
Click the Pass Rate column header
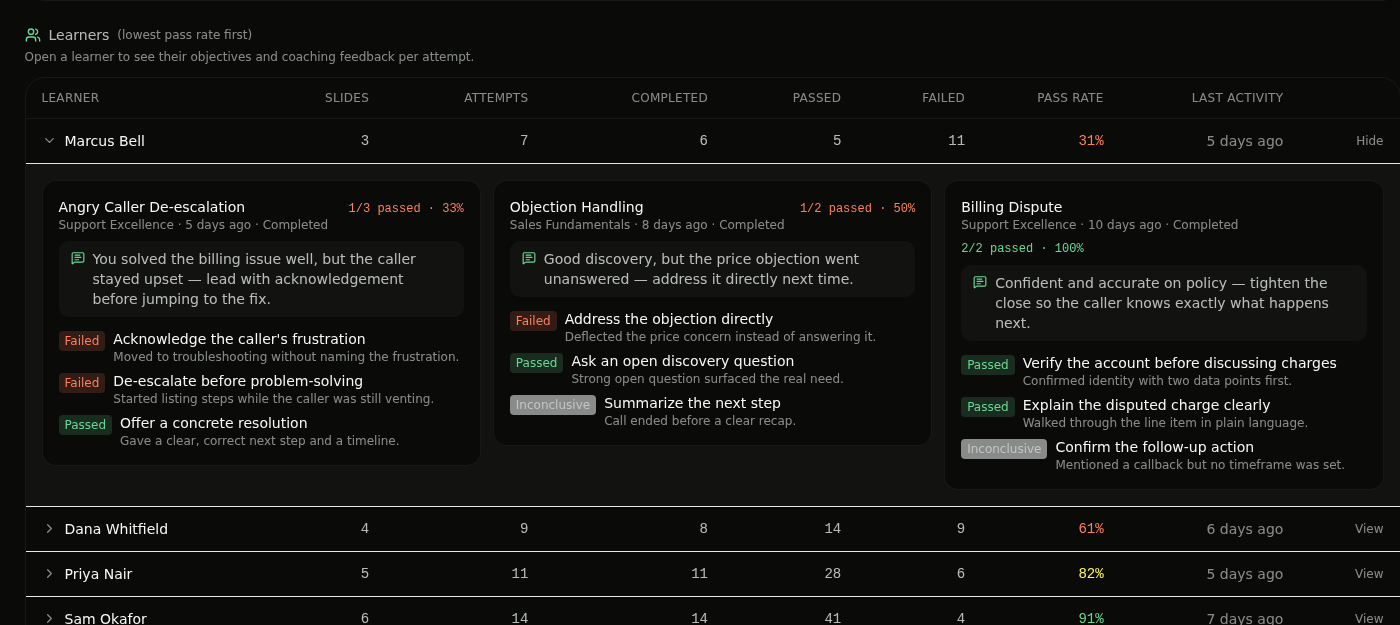tap(1070, 98)
